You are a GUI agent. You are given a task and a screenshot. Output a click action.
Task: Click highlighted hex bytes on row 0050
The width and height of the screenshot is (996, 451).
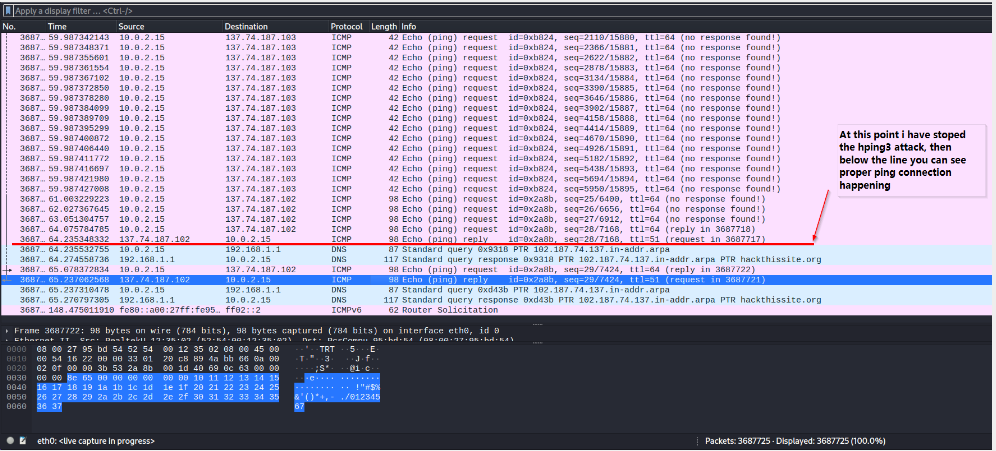tap(158, 397)
